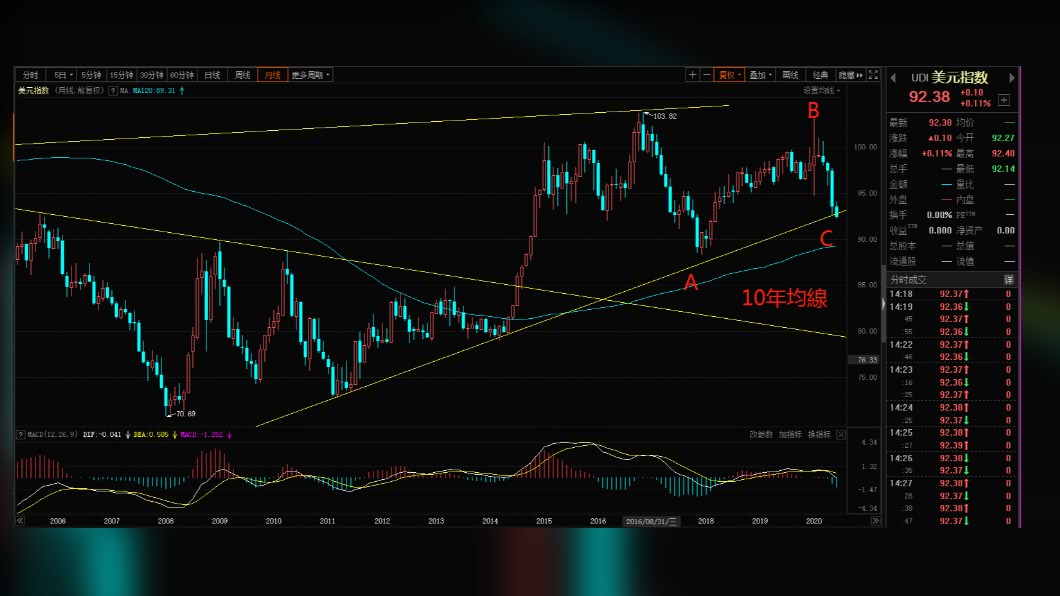Select the 月线 monthly chart tab
The width and height of the screenshot is (1060, 596).
(273, 75)
